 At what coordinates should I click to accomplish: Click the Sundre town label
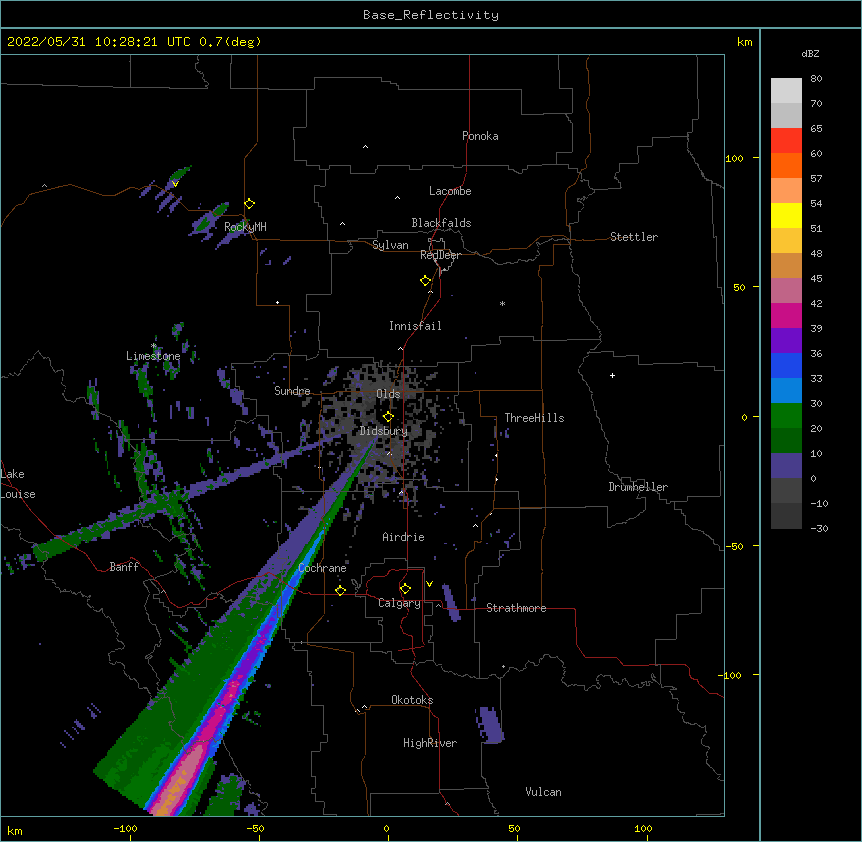click(292, 391)
